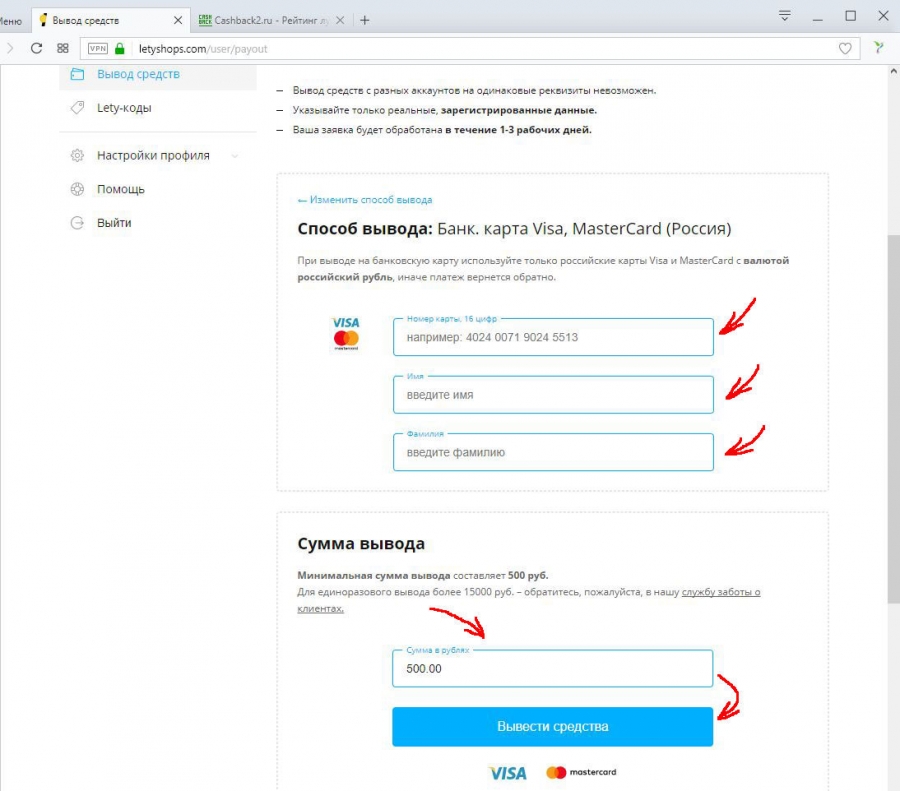Click the Вывод средств wallet icon in sidebar

pyautogui.click(x=77, y=74)
